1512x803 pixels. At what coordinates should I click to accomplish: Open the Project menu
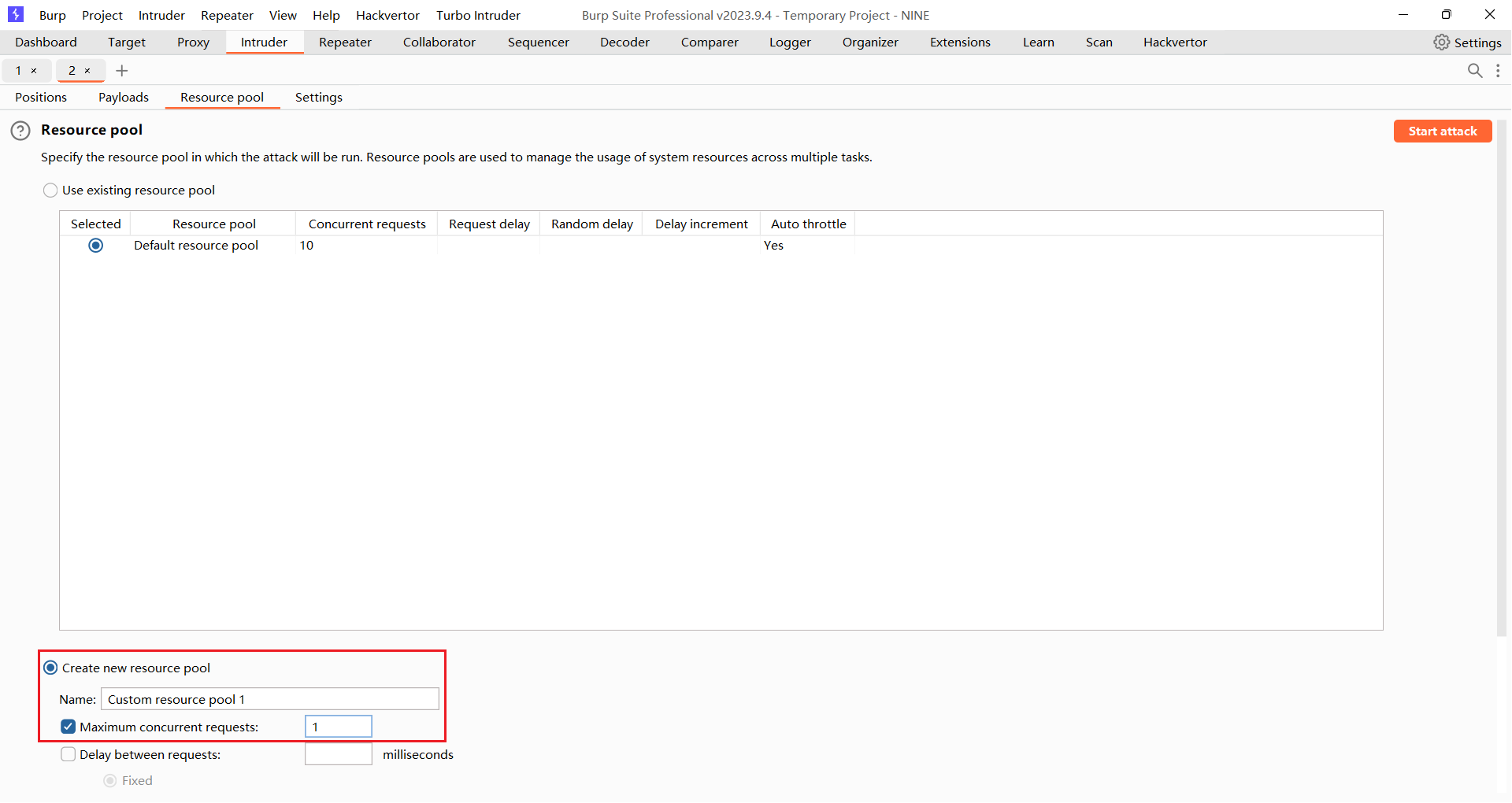(102, 15)
